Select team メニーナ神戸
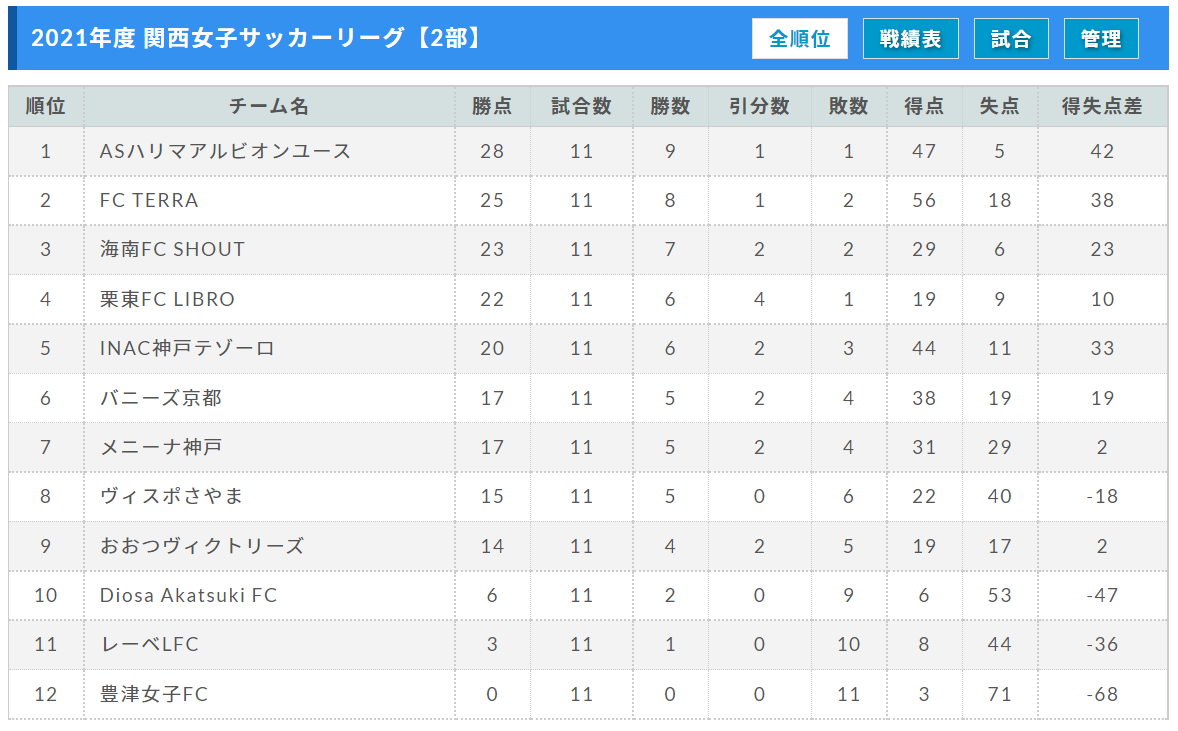Image resolution: width=1178 pixels, height=731 pixels. [161, 447]
